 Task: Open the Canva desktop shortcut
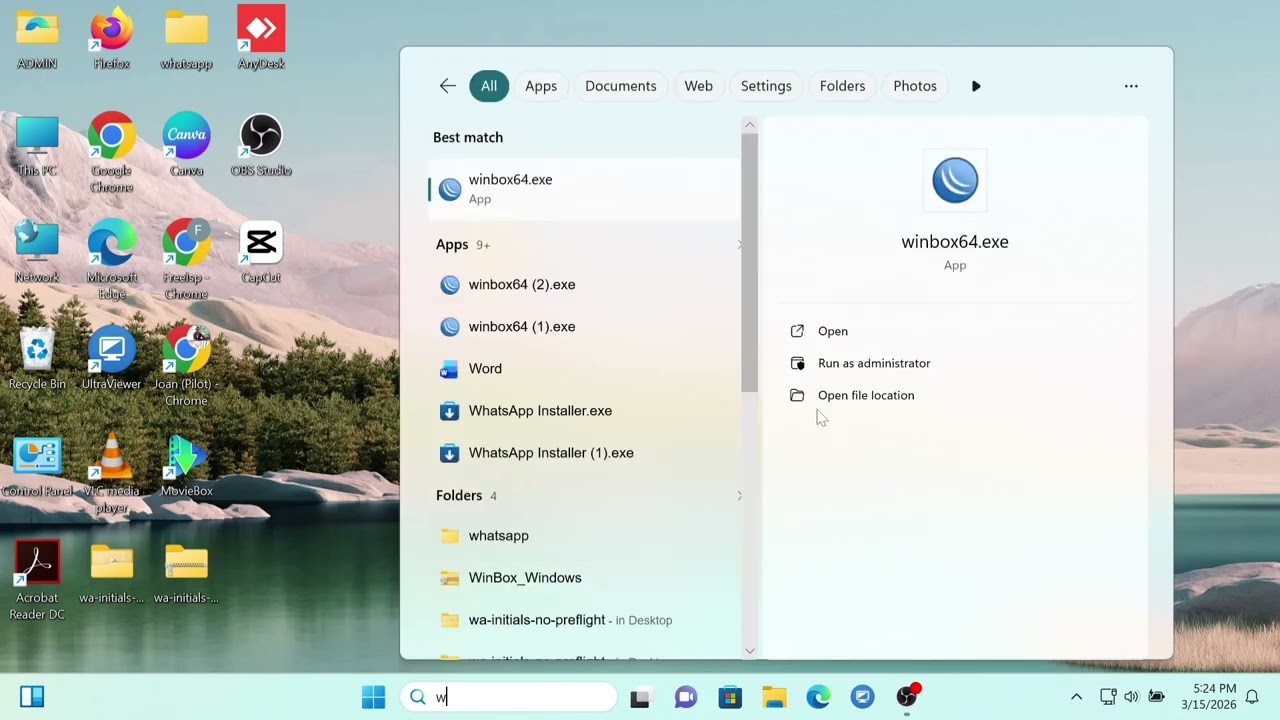pyautogui.click(x=186, y=146)
